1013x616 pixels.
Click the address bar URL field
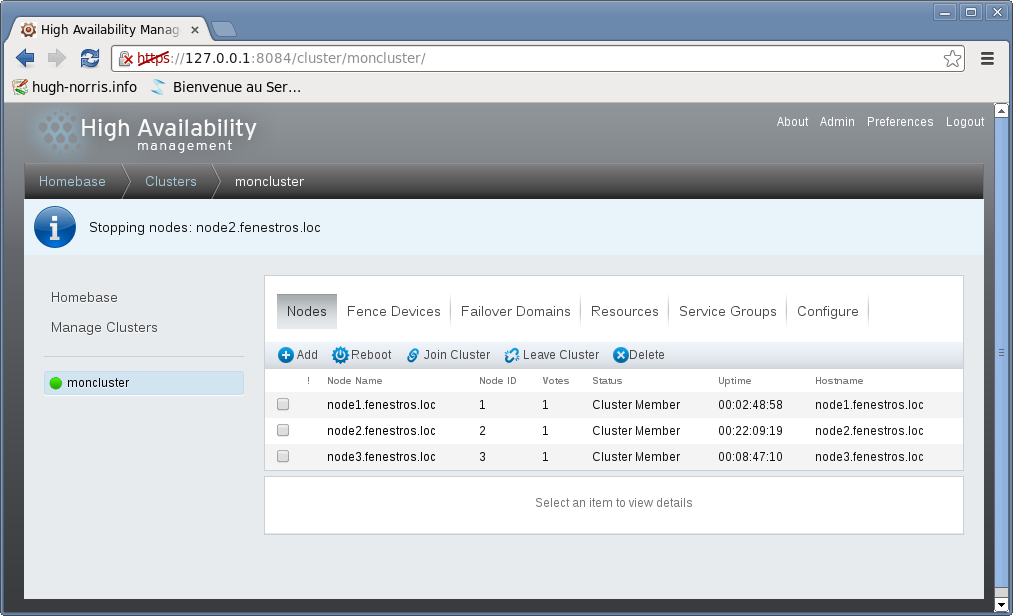[540, 58]
